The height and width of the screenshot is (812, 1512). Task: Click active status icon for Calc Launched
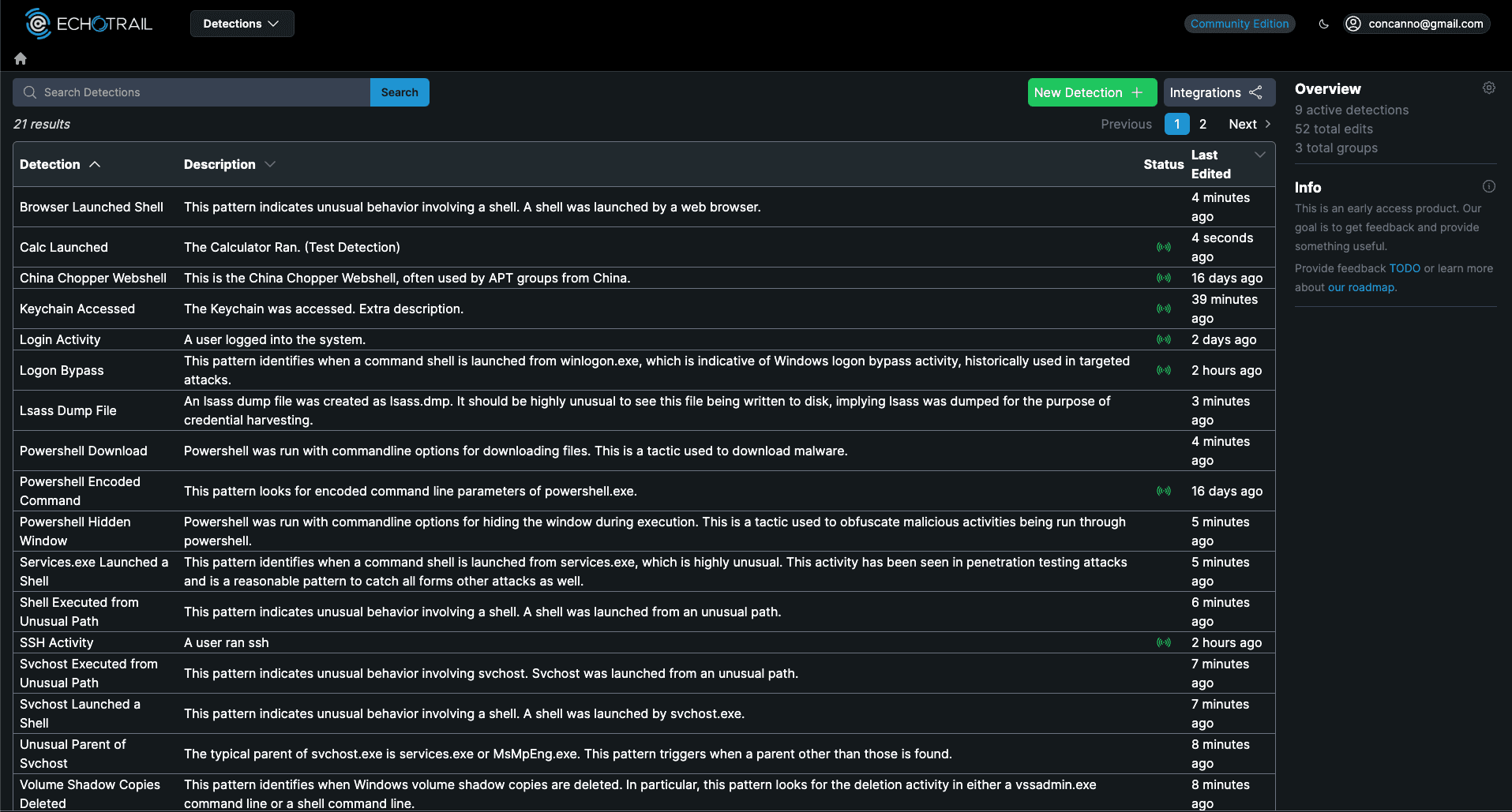tap(1164, 247)
